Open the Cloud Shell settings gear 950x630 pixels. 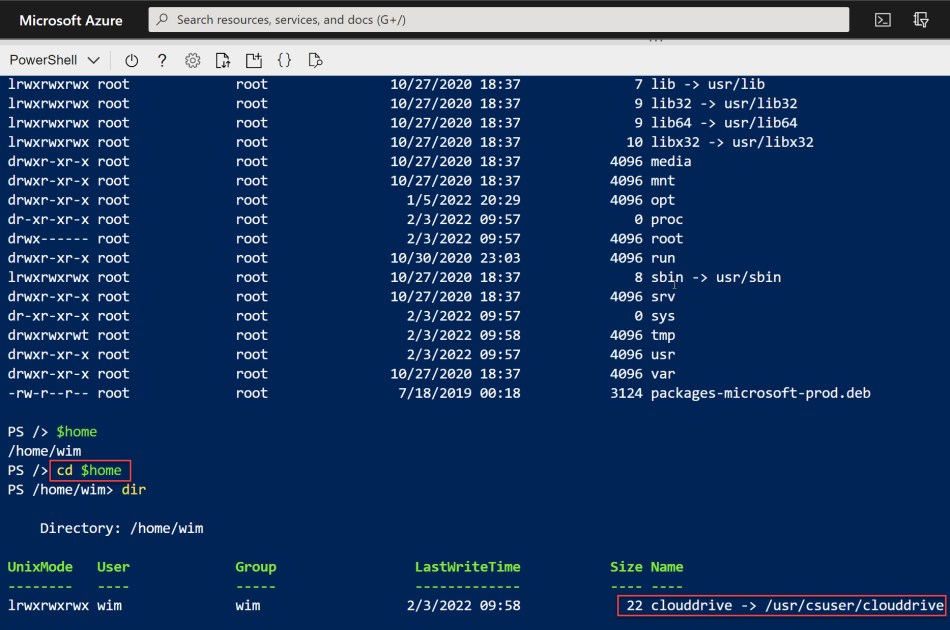point(192,60)
